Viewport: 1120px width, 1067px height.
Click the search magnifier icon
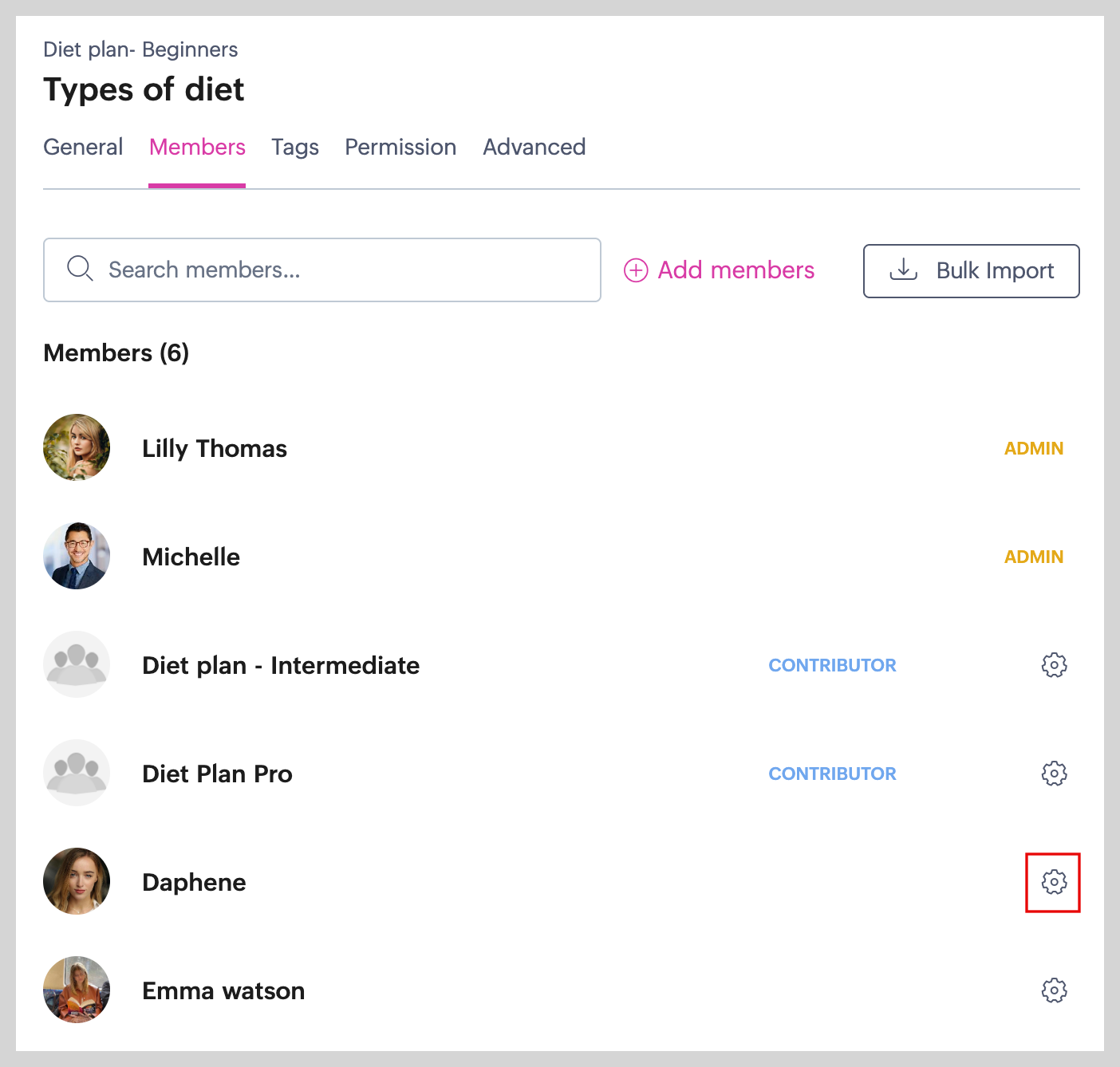tap(80, 269)
